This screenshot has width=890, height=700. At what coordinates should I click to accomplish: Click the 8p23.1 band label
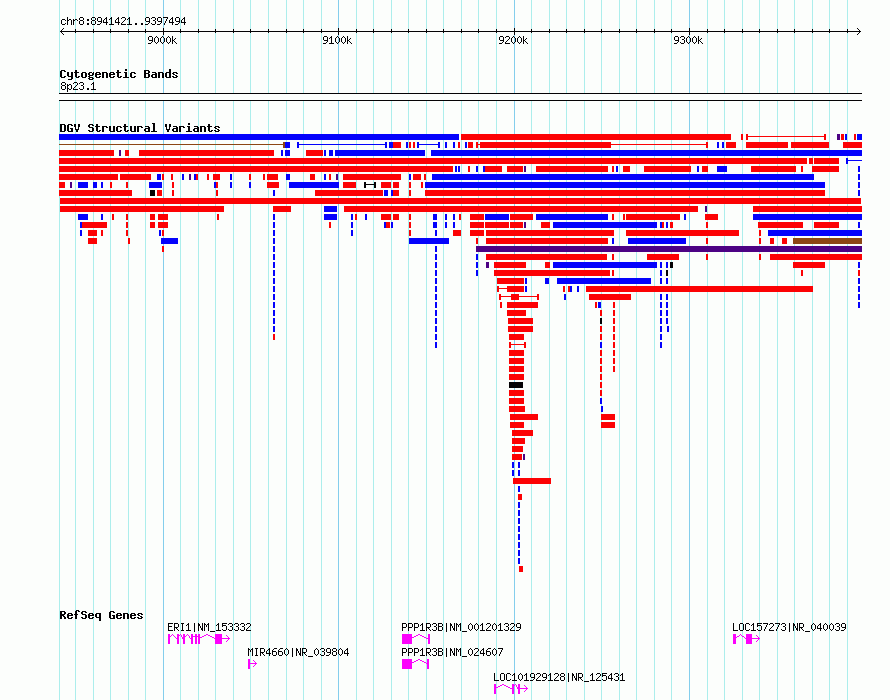(78, 86)
